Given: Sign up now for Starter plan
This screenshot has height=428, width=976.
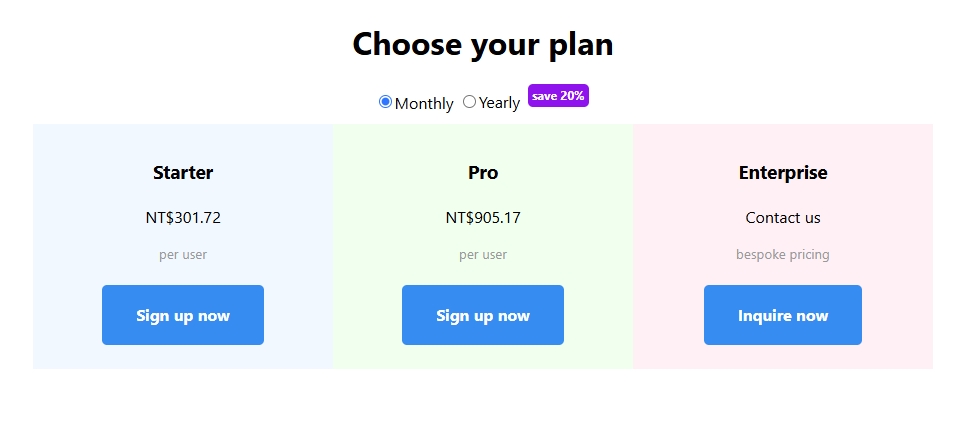Looking at the screenshot, I should tap(183, 315).
